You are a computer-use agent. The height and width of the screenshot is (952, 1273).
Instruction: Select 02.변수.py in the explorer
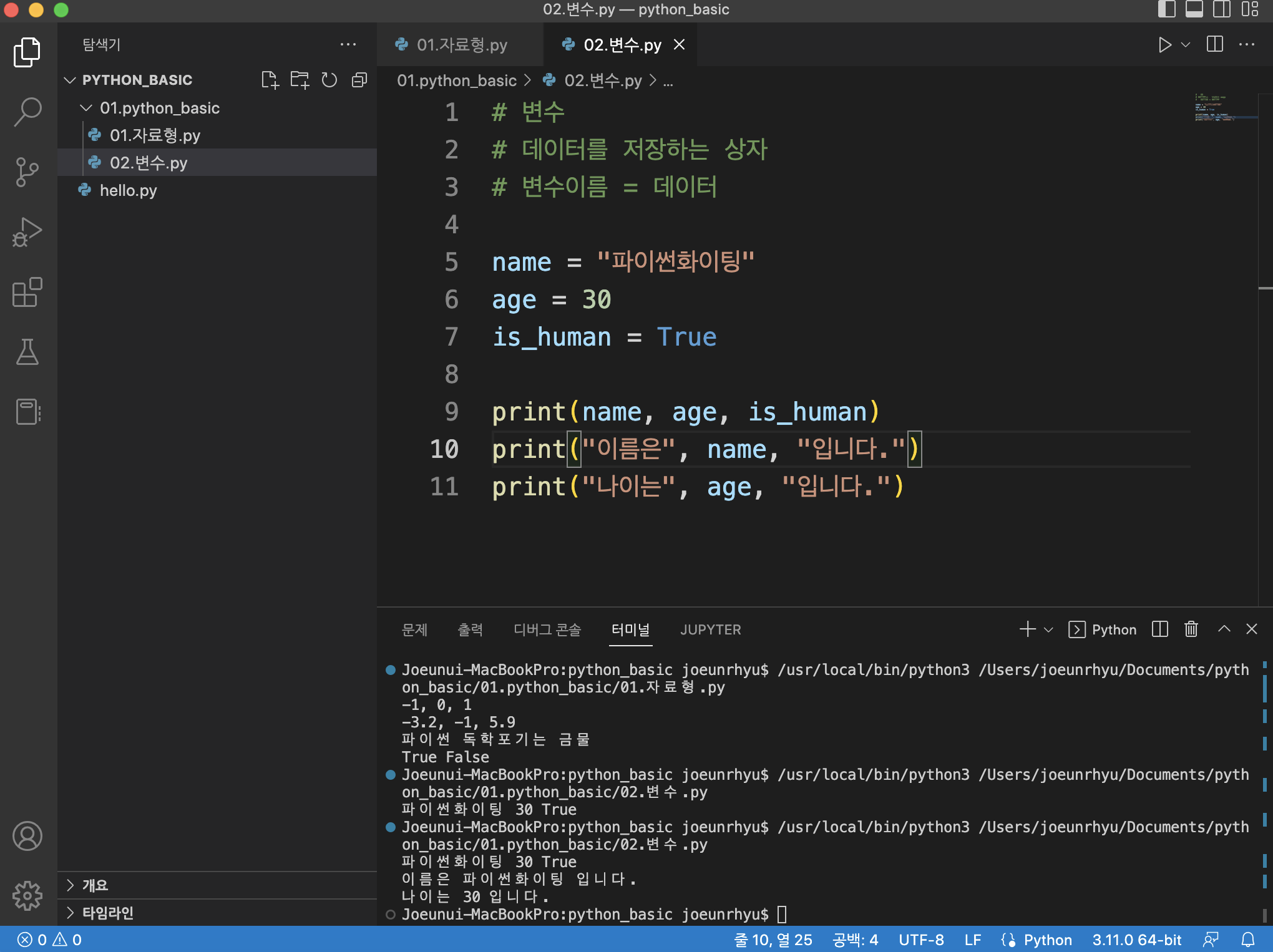tap(217, 163)
